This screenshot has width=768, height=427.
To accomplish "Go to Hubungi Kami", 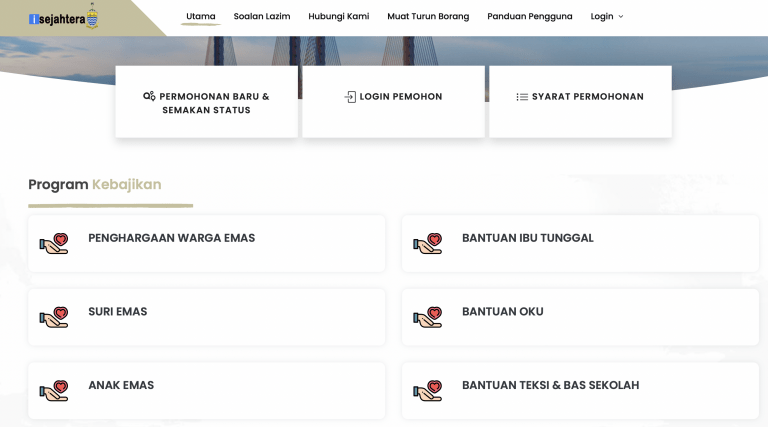I will [x=338, y=16].
